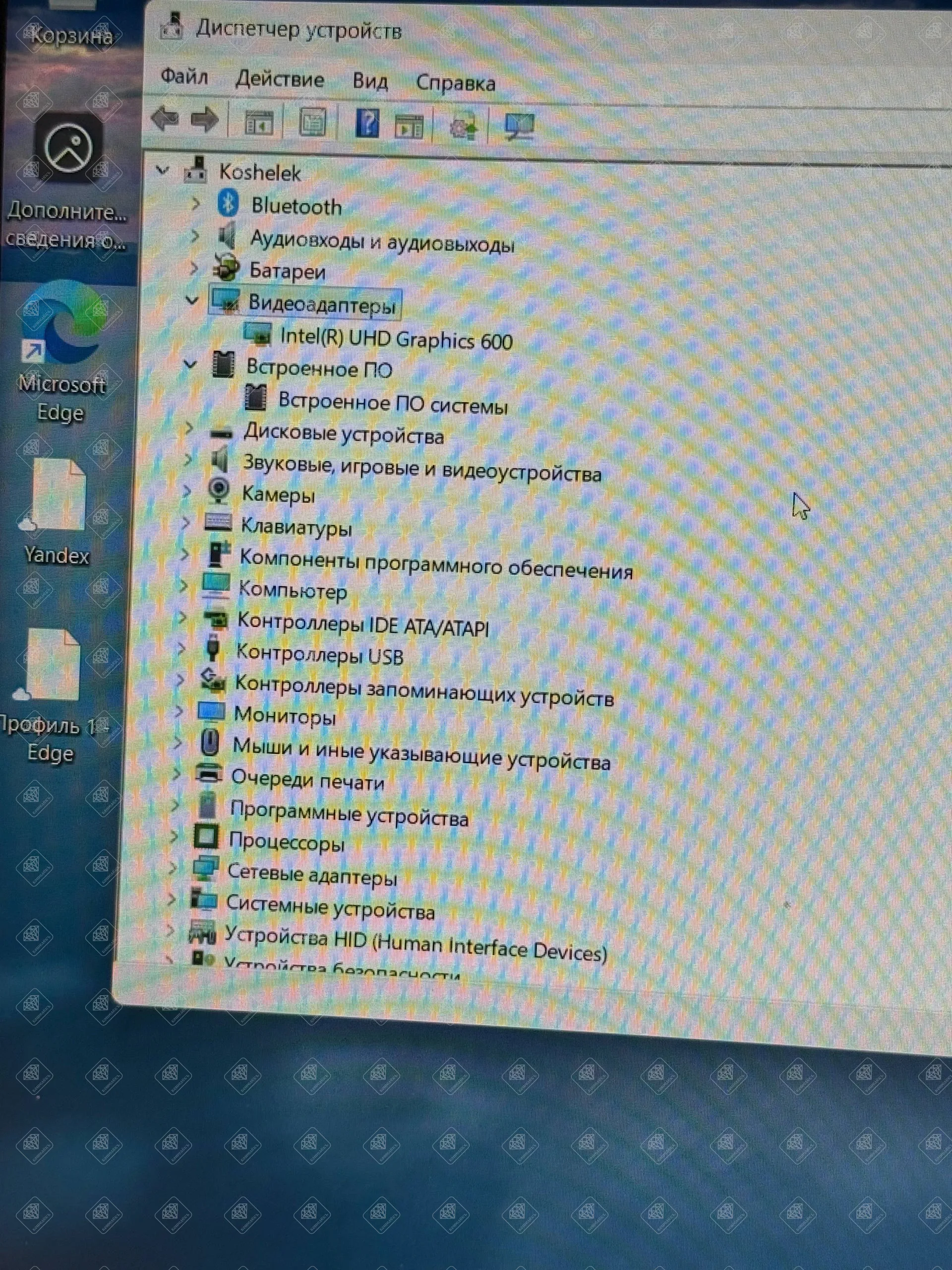This screenshot has width=952, height=1270.
Task: Collapse the Koshelek root node
Action: coord(163,170)
